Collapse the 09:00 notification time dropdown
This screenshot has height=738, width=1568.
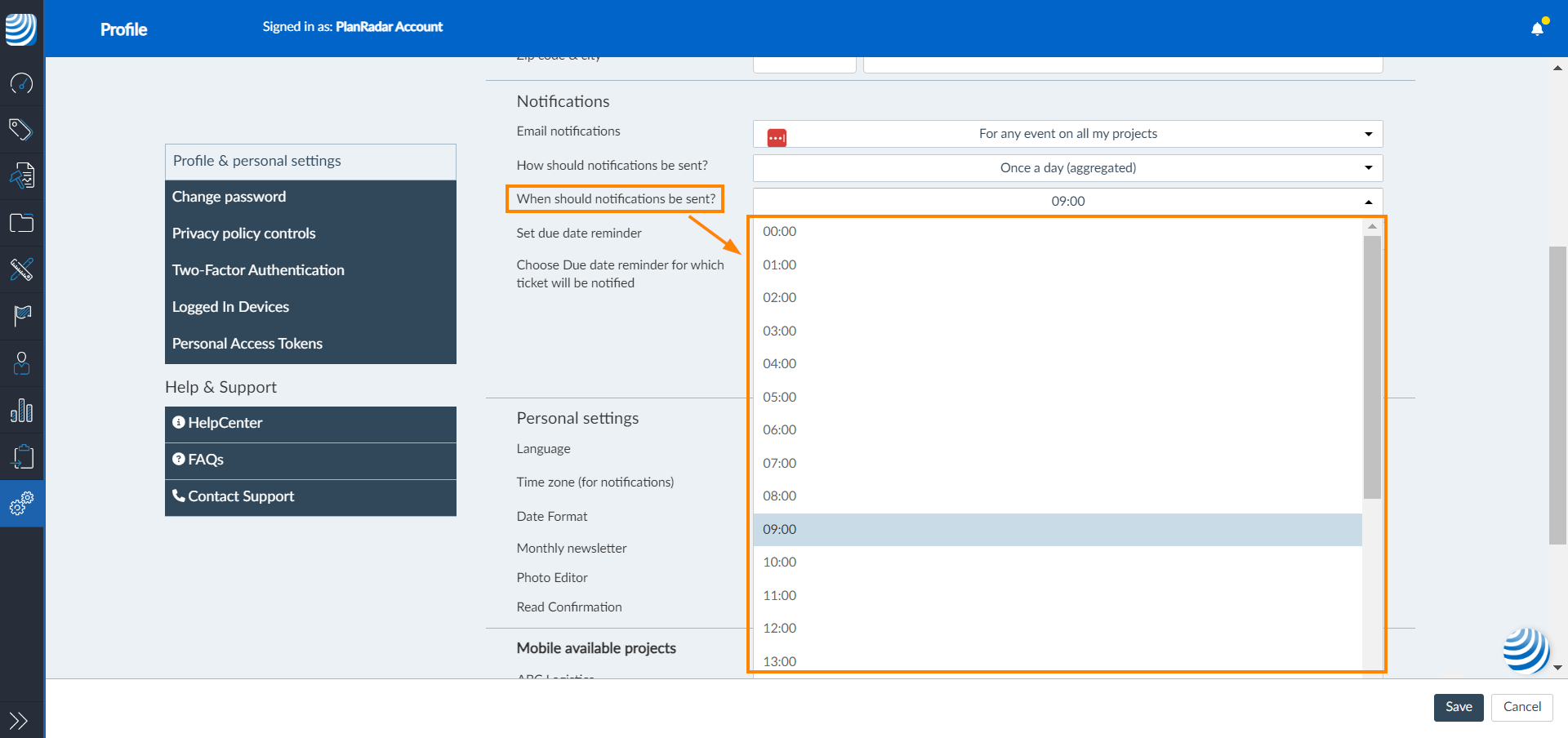click(1067, 202)
